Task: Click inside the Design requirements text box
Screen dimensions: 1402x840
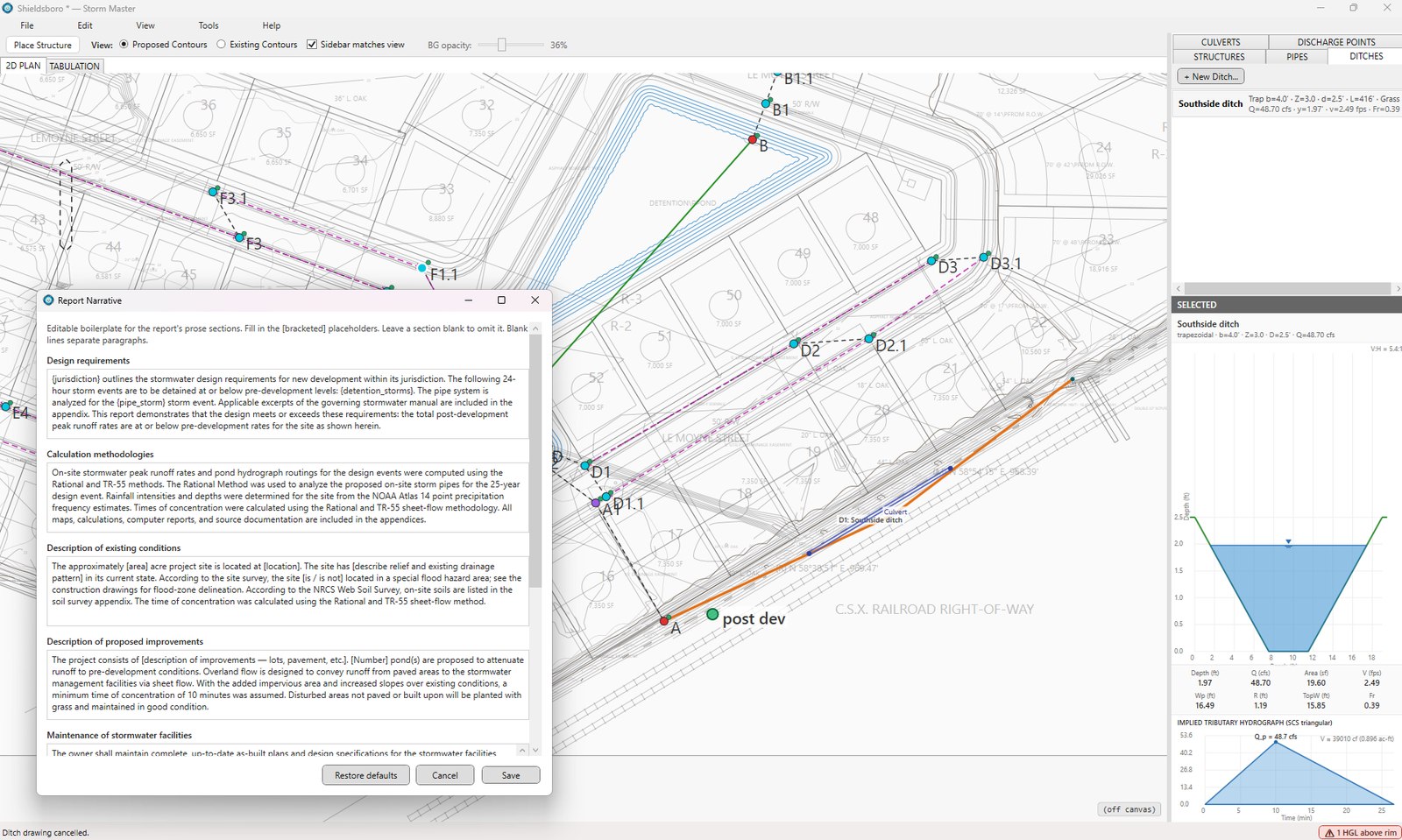Action: 287,403
